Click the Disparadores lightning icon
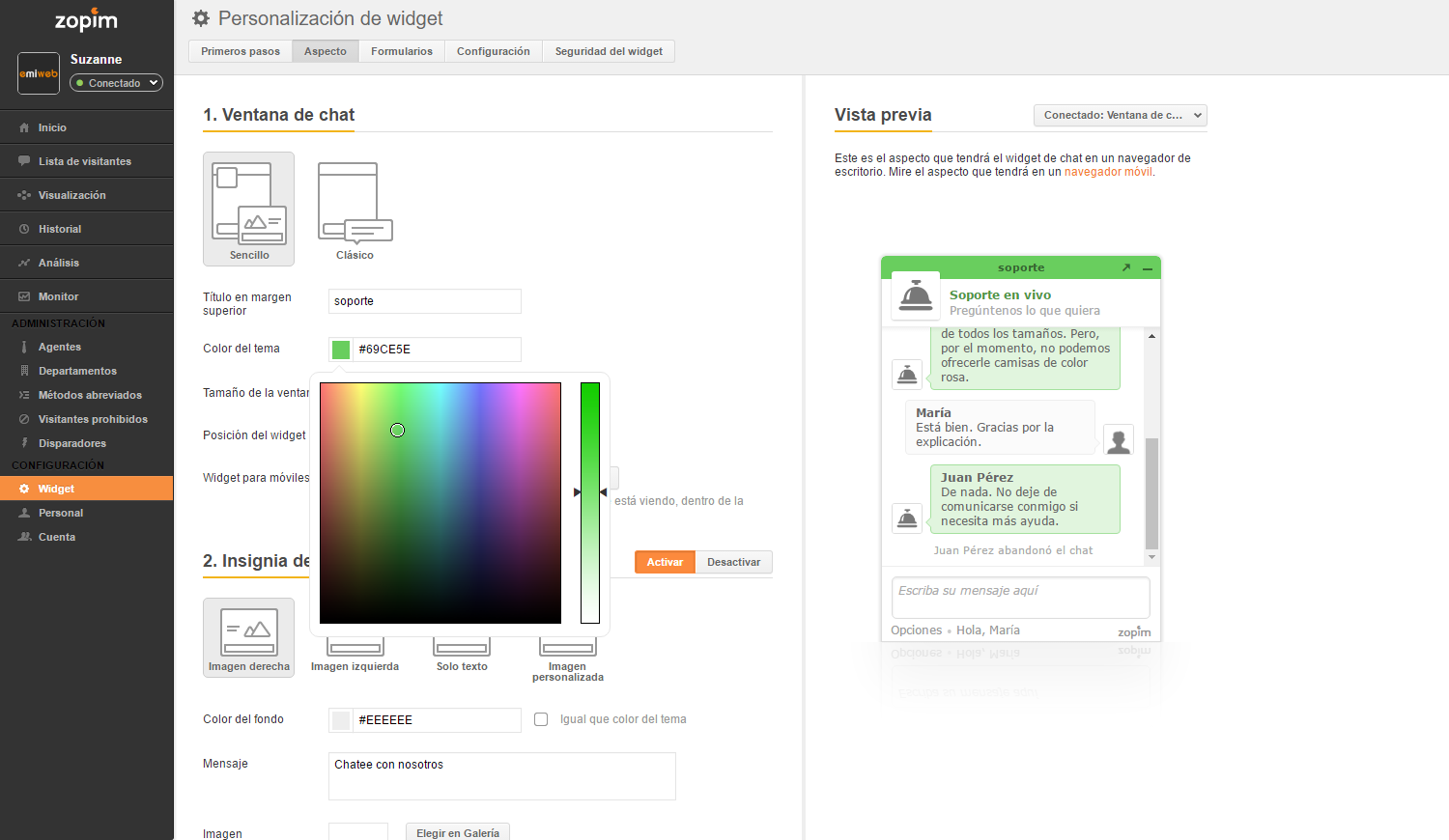The height and width of the screenshot is (840, 1449). pos(24,443)
